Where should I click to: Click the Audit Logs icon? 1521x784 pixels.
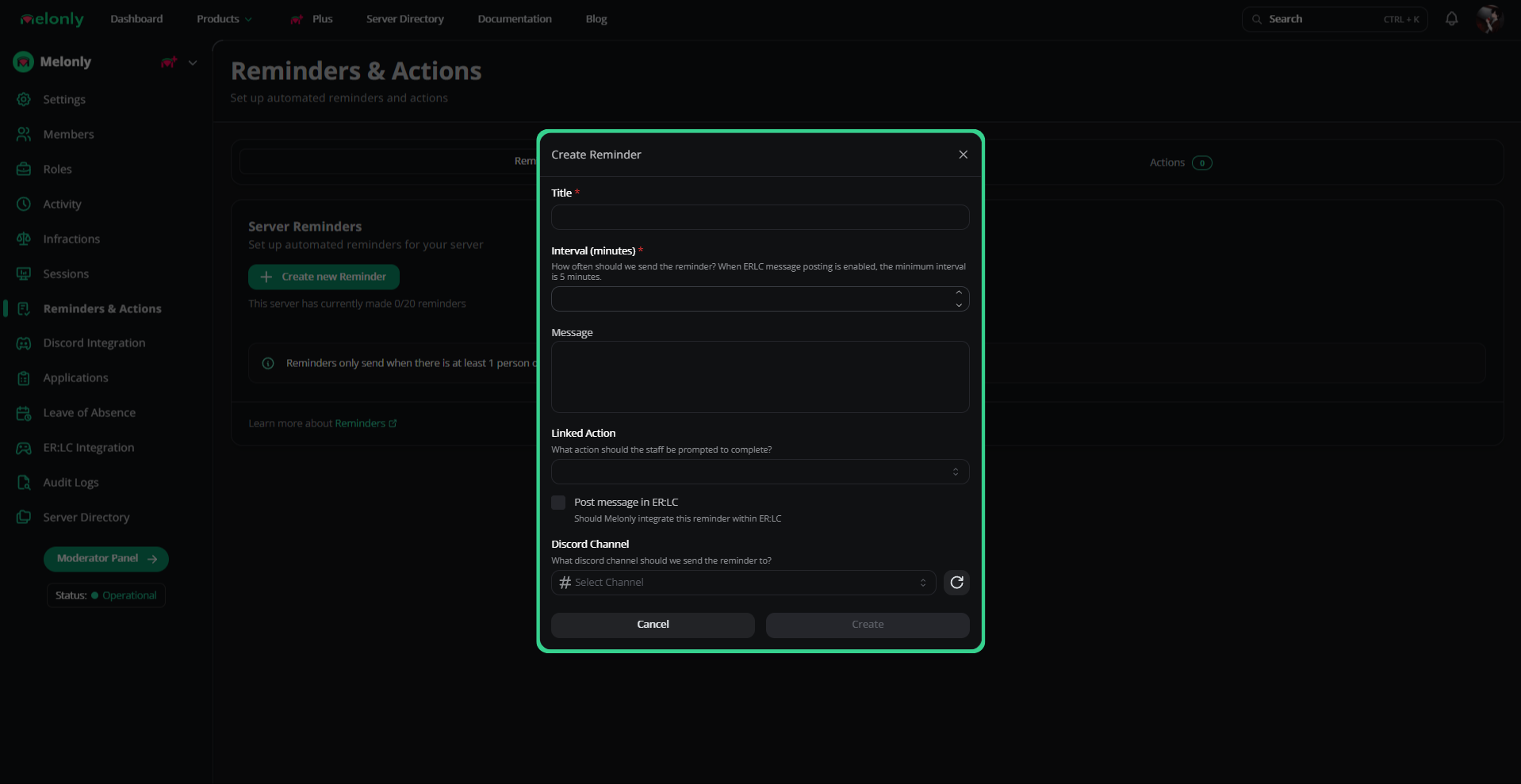(24, 483)
